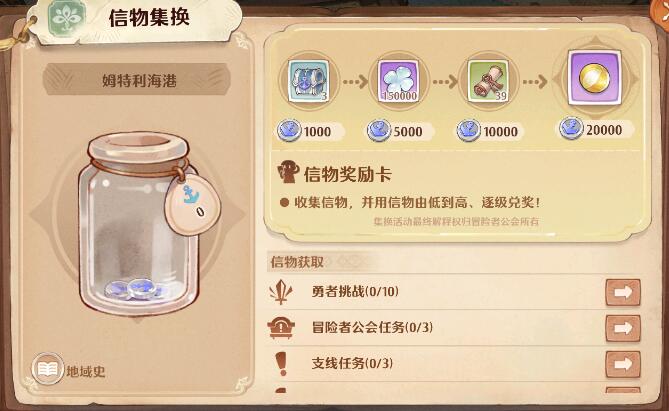The height and width of the screenshot is (411, 669).
Task: Click the 支线任务 exclamation mark icon
Action: [281, 364]
